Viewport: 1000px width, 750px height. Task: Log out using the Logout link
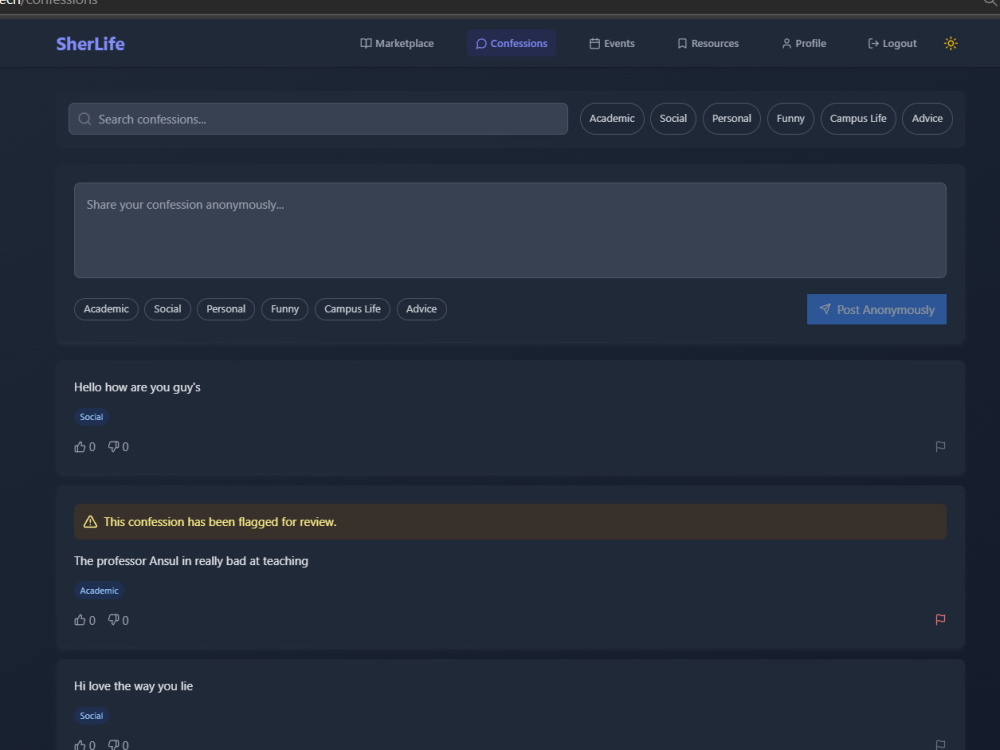[892, 43]
